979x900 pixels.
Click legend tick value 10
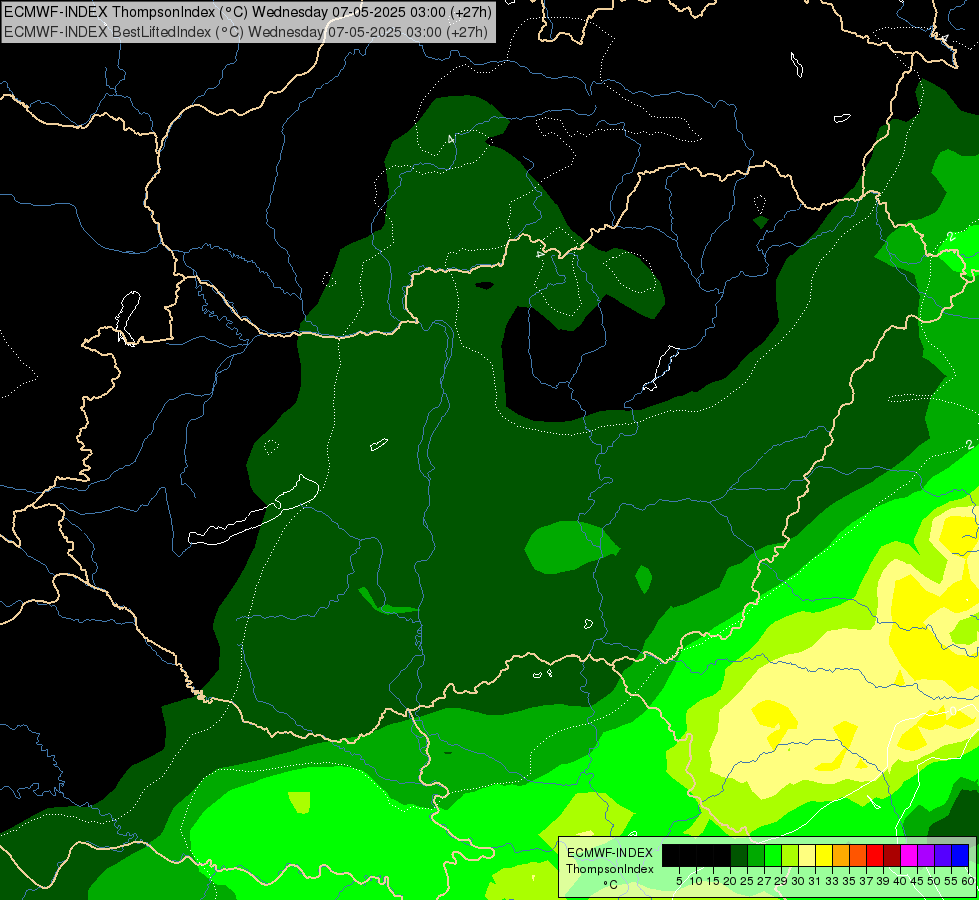[x=696, y=881]
